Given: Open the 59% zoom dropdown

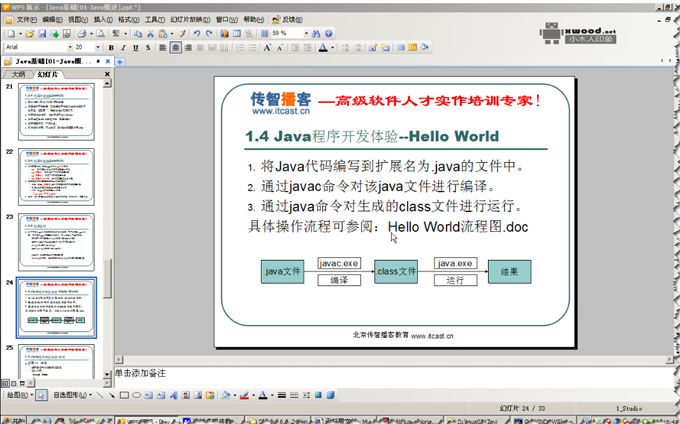Looking at the screenshot, I should coord(306,33).
